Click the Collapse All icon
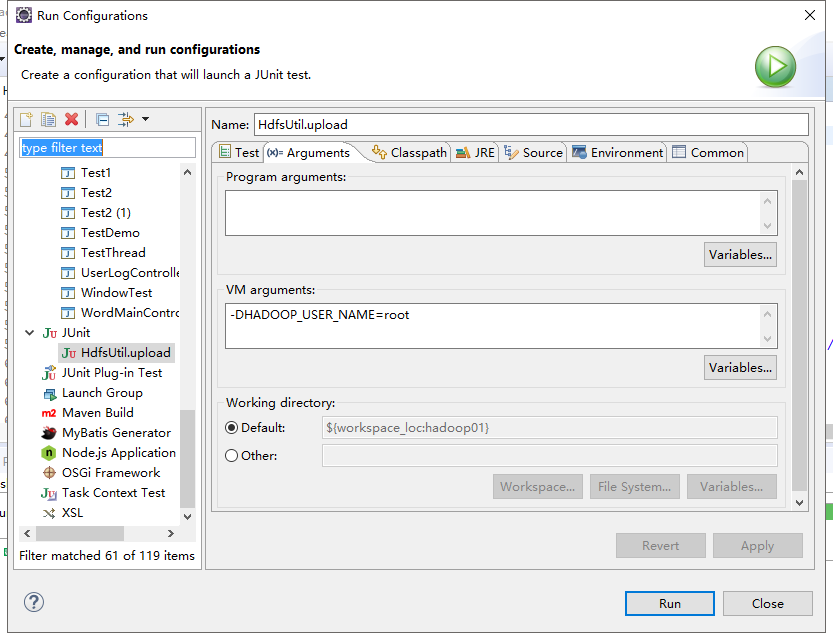Viewport: 833px width, 640px height. pos(102,120)
